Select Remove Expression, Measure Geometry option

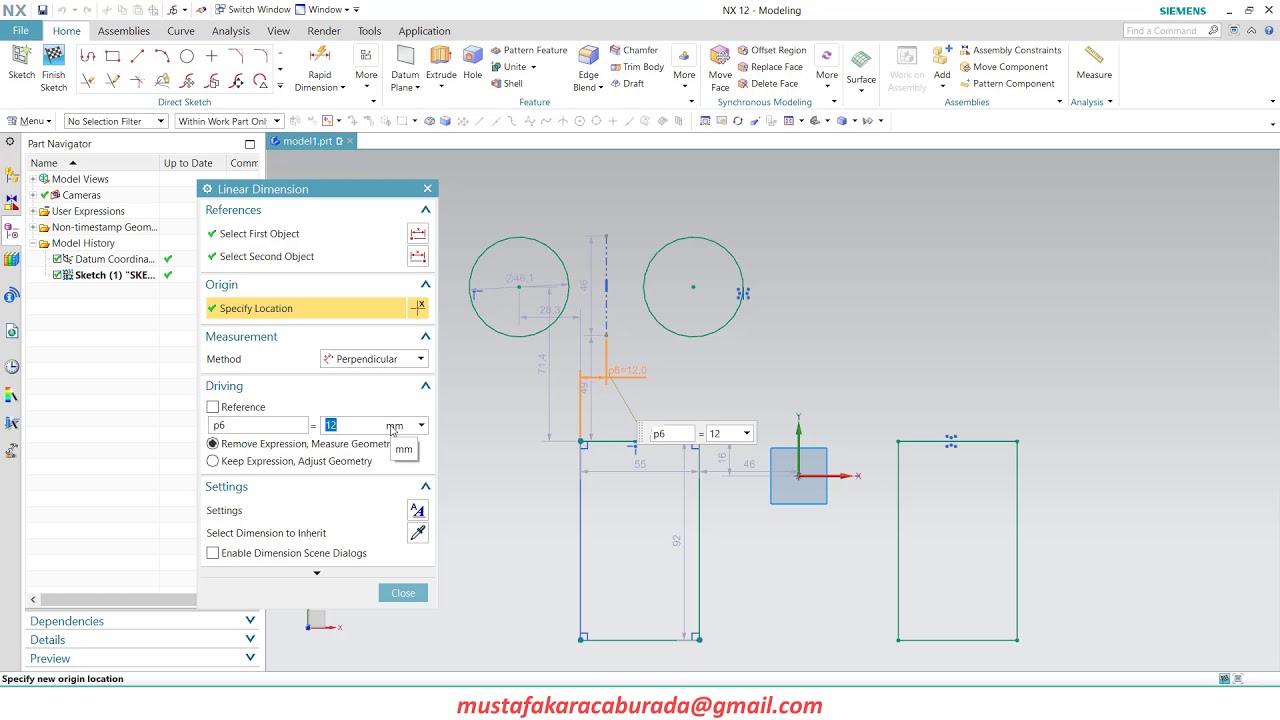(213, 444)
